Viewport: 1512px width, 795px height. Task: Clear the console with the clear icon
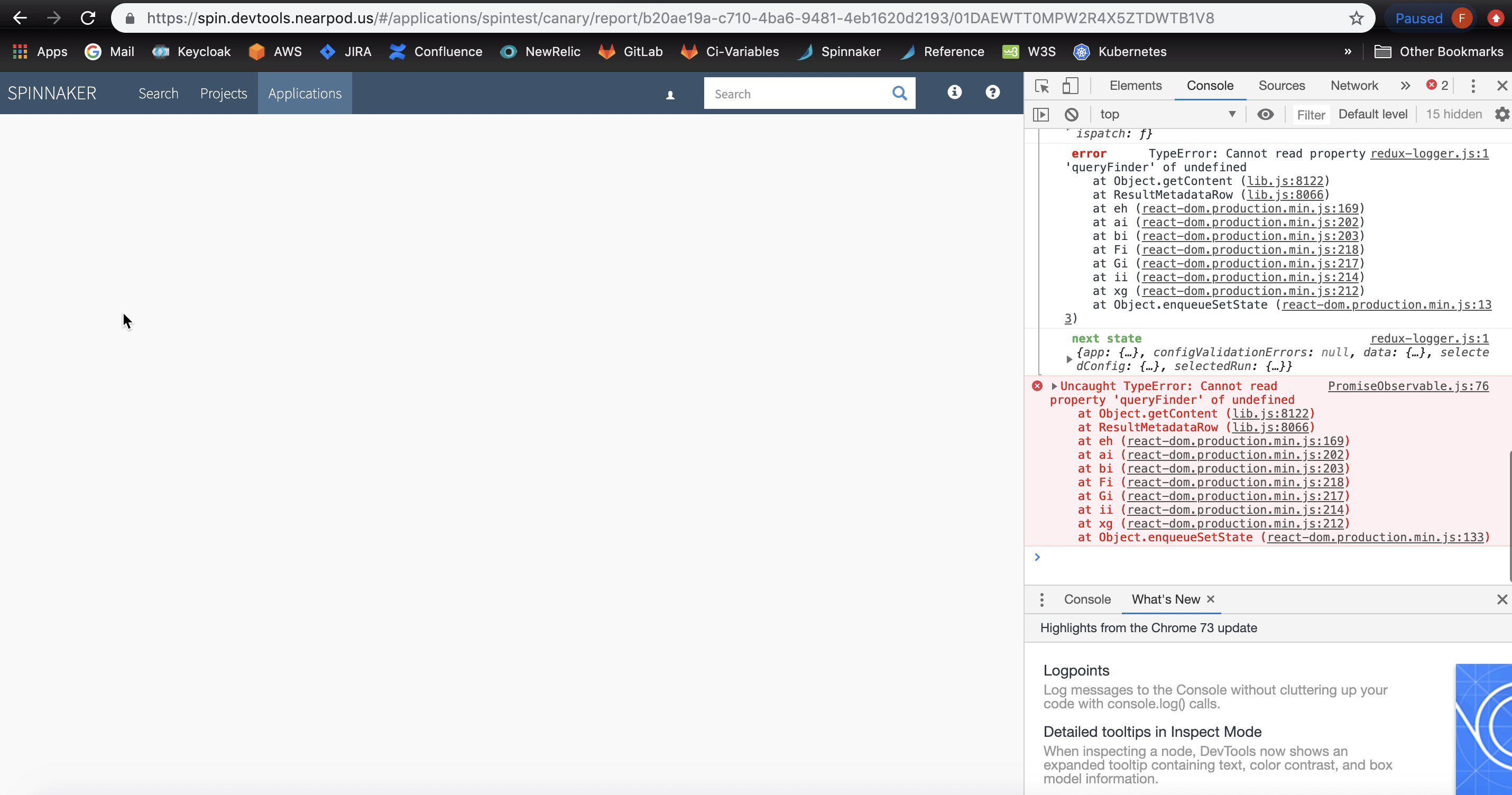pyautogui.click(x=1072, y=114)
